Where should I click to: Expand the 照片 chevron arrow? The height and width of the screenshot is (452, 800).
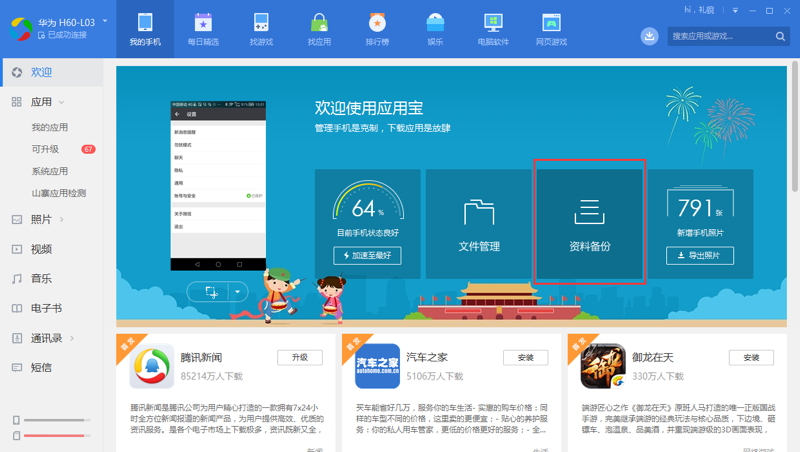tap(62, 219)
